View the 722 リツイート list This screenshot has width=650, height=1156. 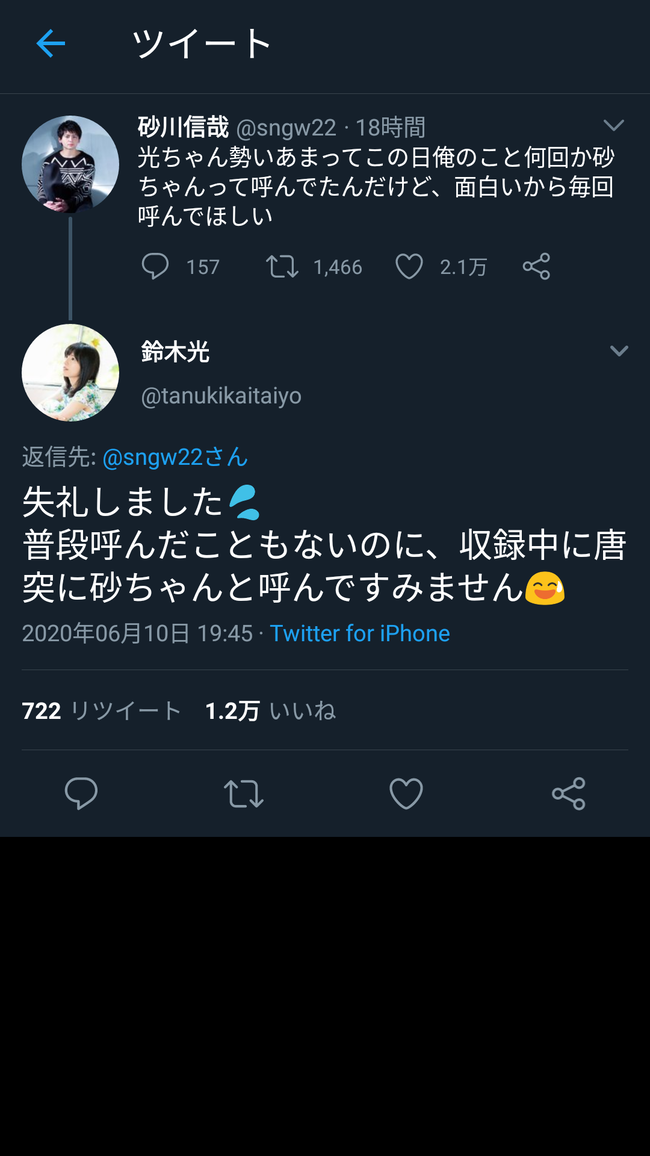coord(102,711)
